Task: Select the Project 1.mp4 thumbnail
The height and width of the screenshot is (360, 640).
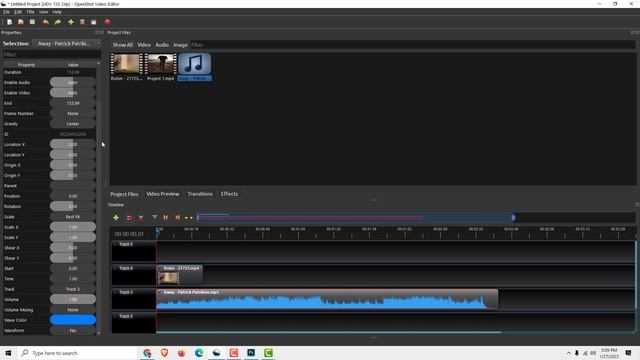Action: pos(160,64)
